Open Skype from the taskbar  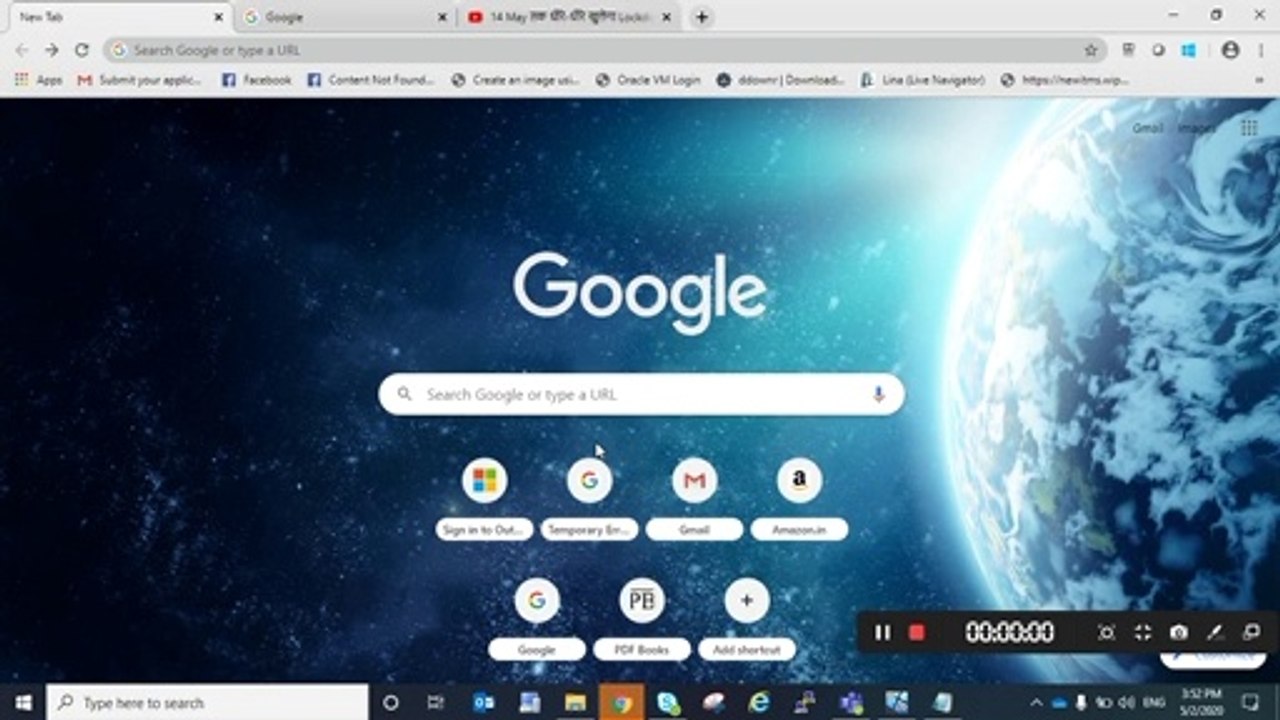click(x=668, y=702)
